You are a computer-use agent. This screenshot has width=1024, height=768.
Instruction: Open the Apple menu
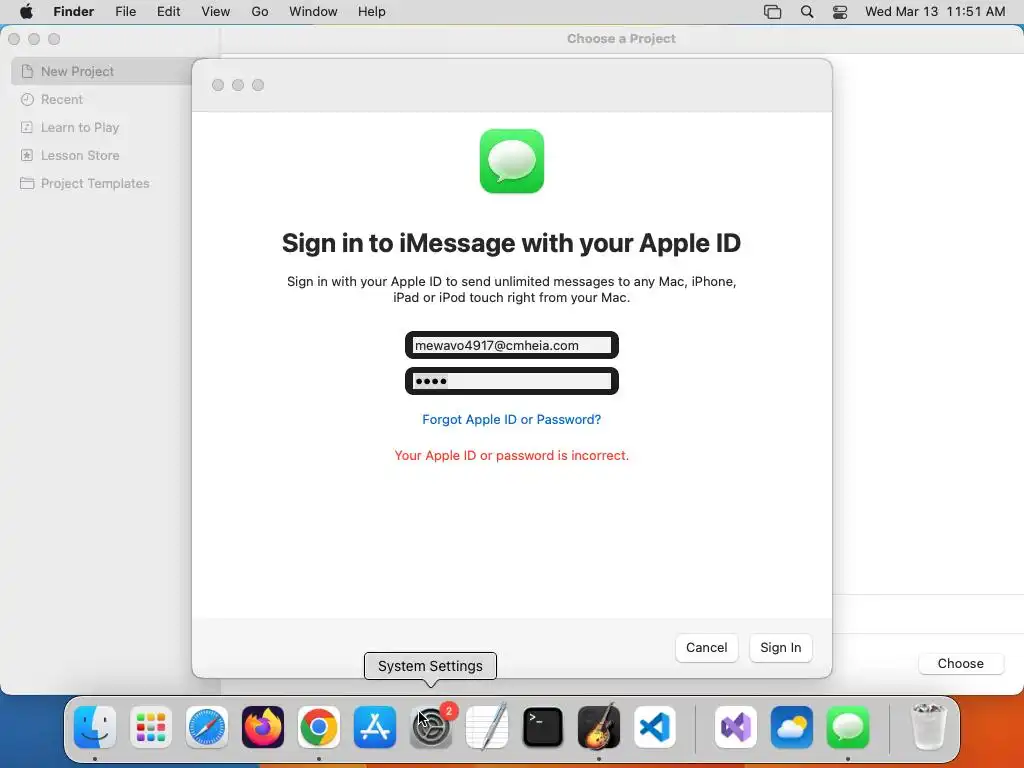[26, 12]
